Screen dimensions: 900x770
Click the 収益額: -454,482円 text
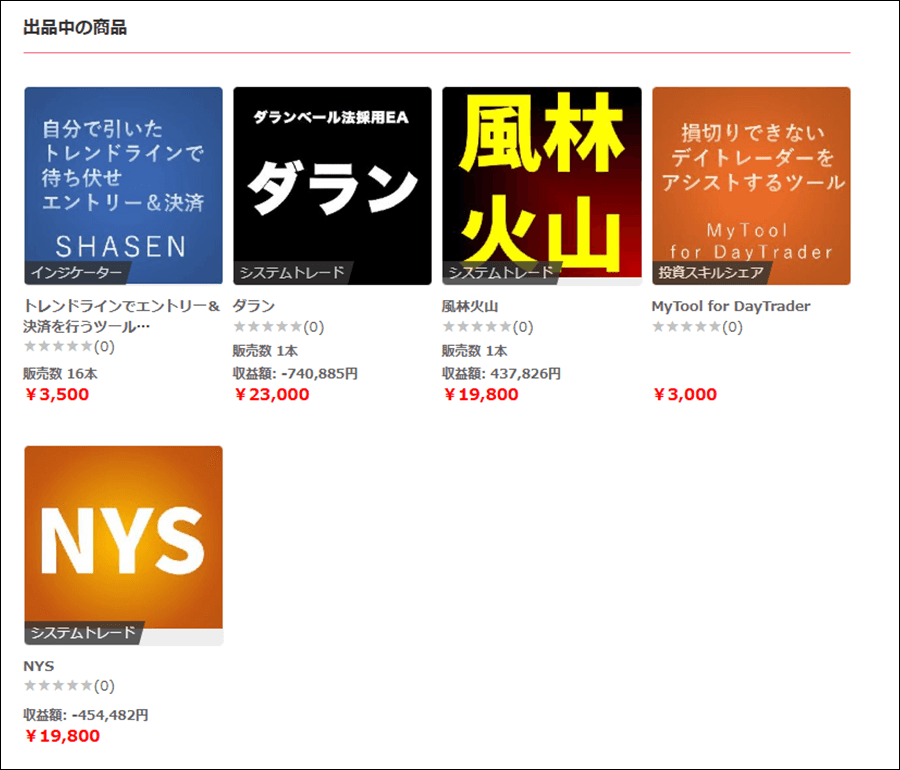(x=86, y=715)
